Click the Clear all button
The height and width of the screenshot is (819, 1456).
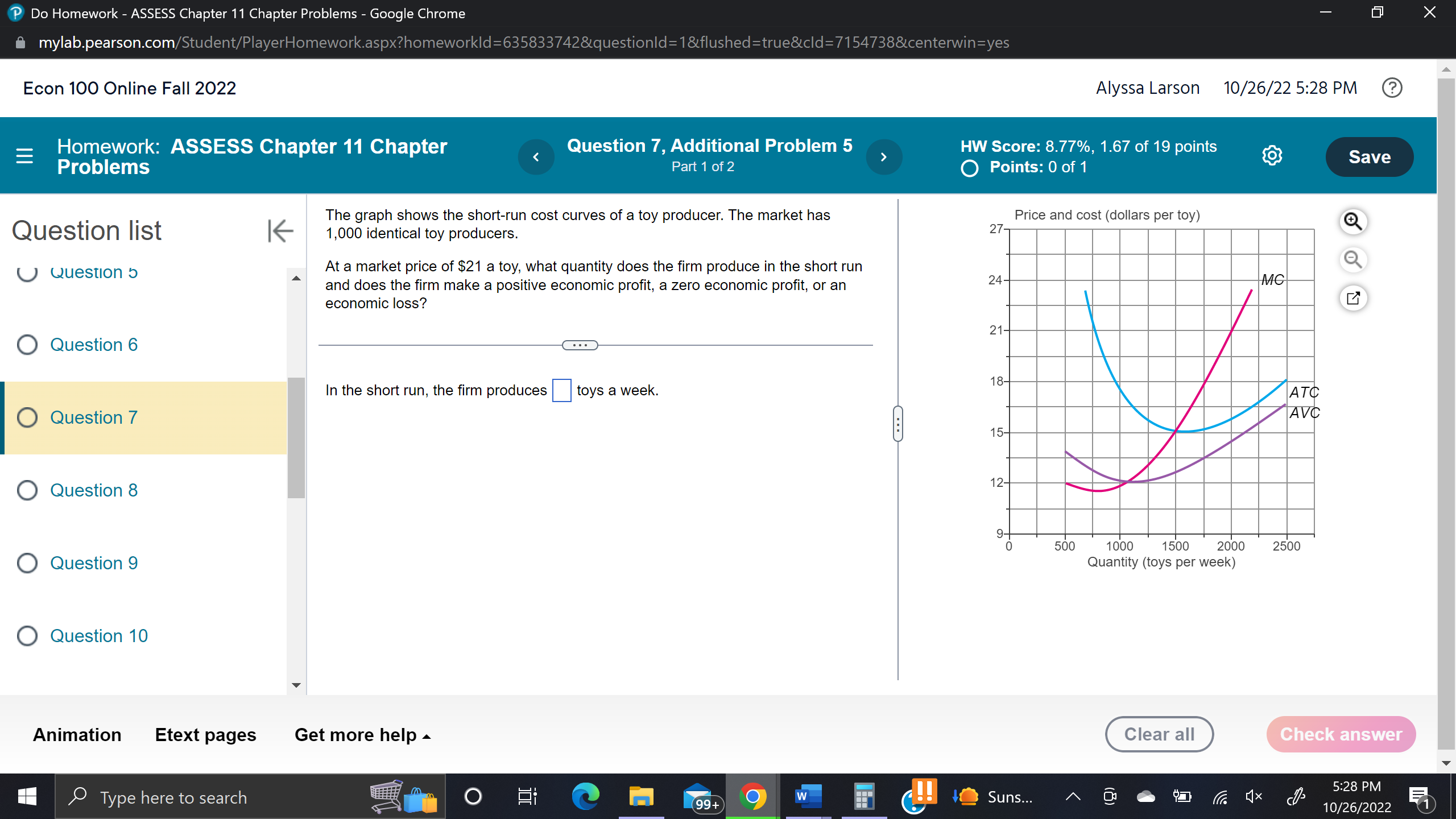point(1159,734)
